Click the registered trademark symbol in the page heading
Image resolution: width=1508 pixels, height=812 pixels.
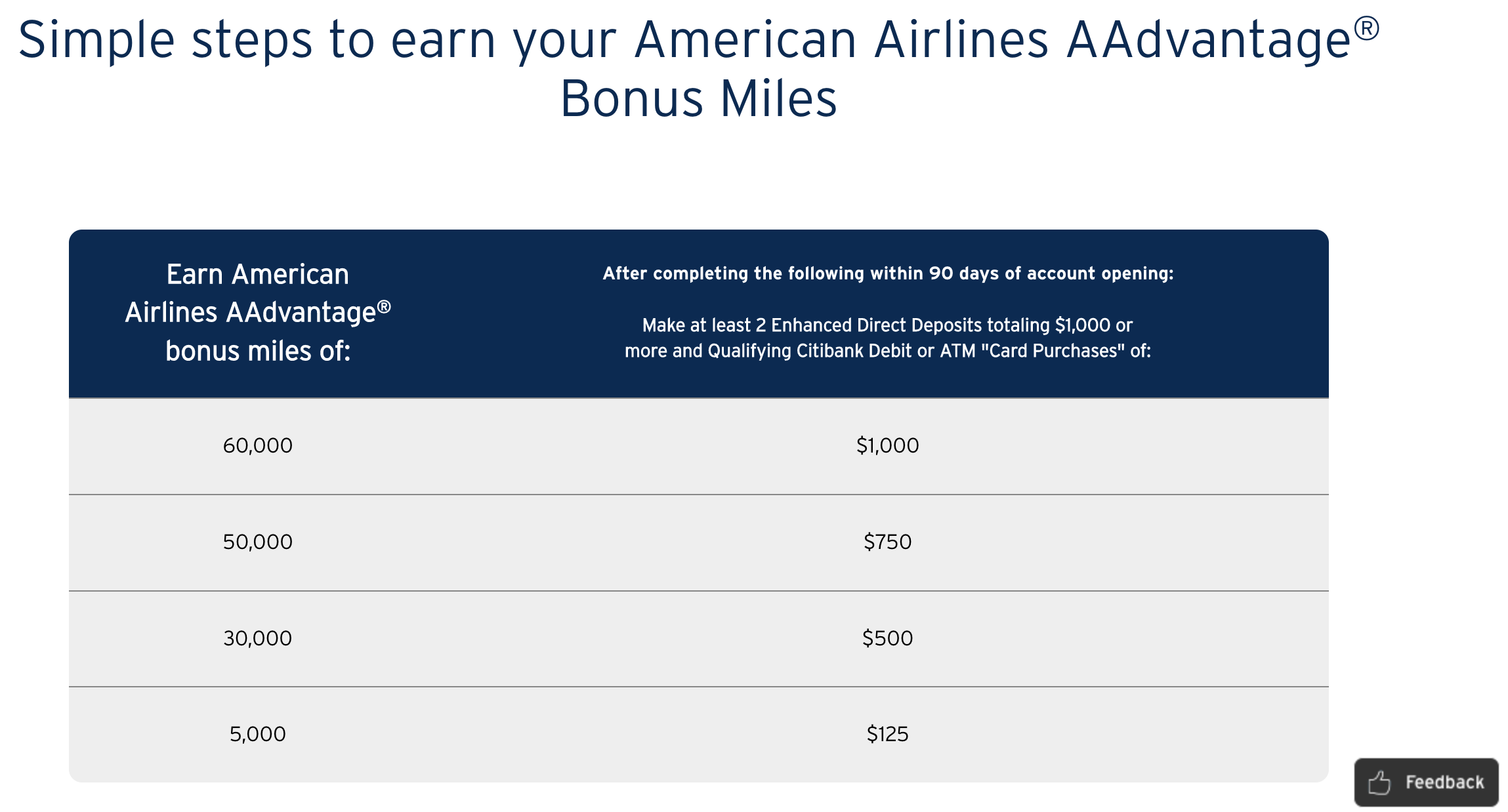click(x=1366, y=29)
